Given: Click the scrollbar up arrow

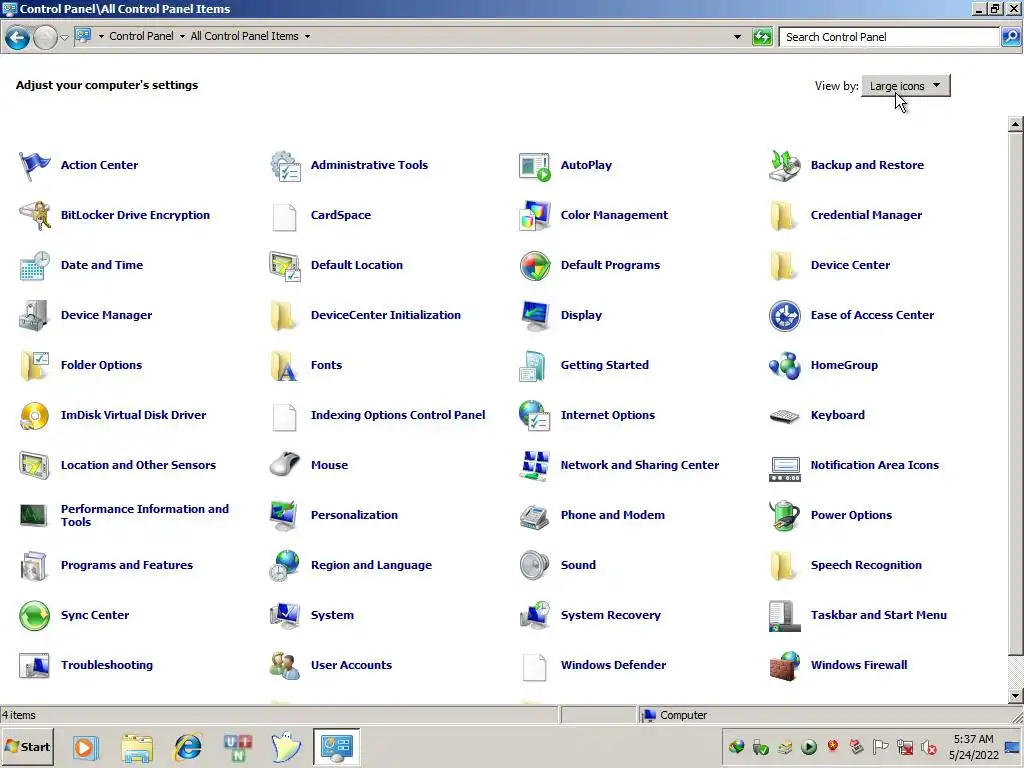Looking at the screenshot, I should point(1015,123).
